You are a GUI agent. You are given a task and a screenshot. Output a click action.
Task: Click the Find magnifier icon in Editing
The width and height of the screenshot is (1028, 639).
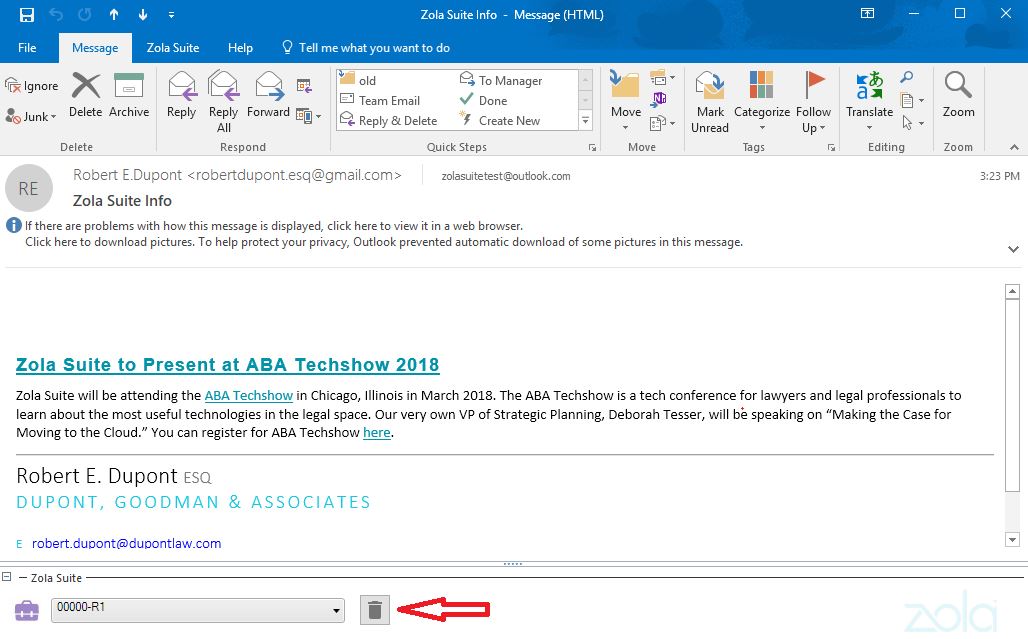tap(907, 78)
